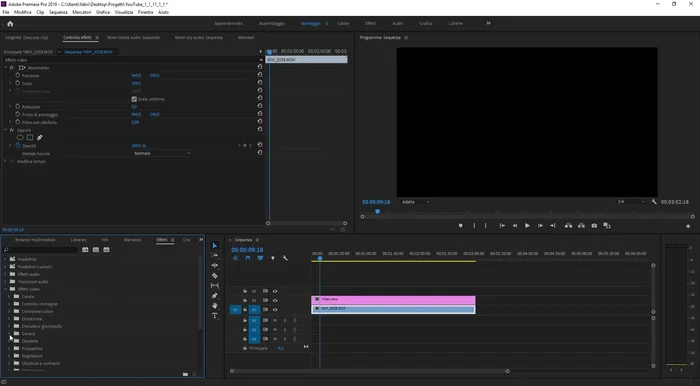Select the Ripple Edit tool
Viewport: 700px width, 386px height.
point(215,265)
